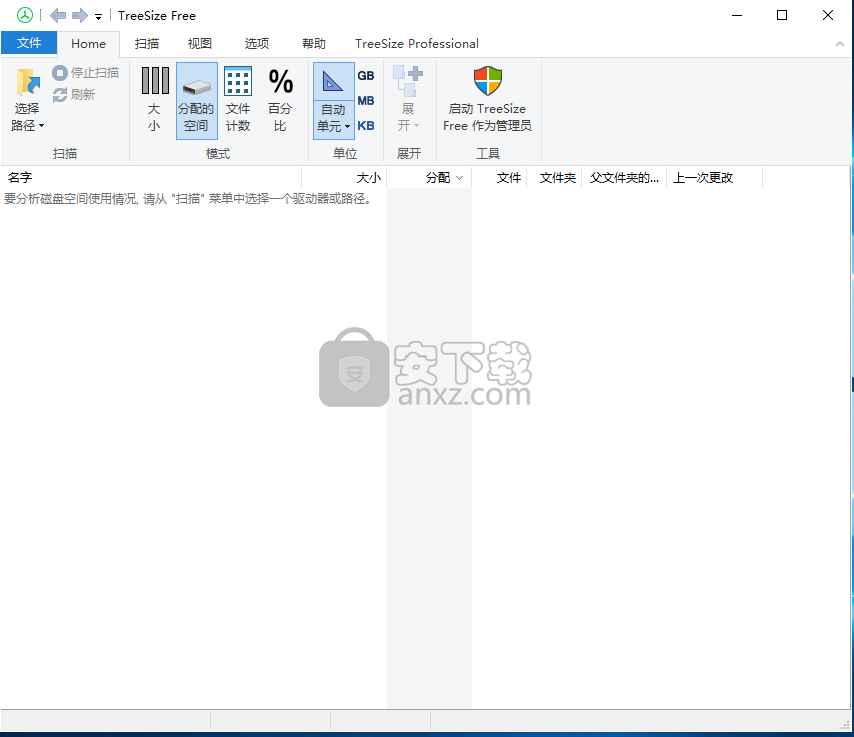Open the 选项 ribbon tab

[x=257, y=44]
